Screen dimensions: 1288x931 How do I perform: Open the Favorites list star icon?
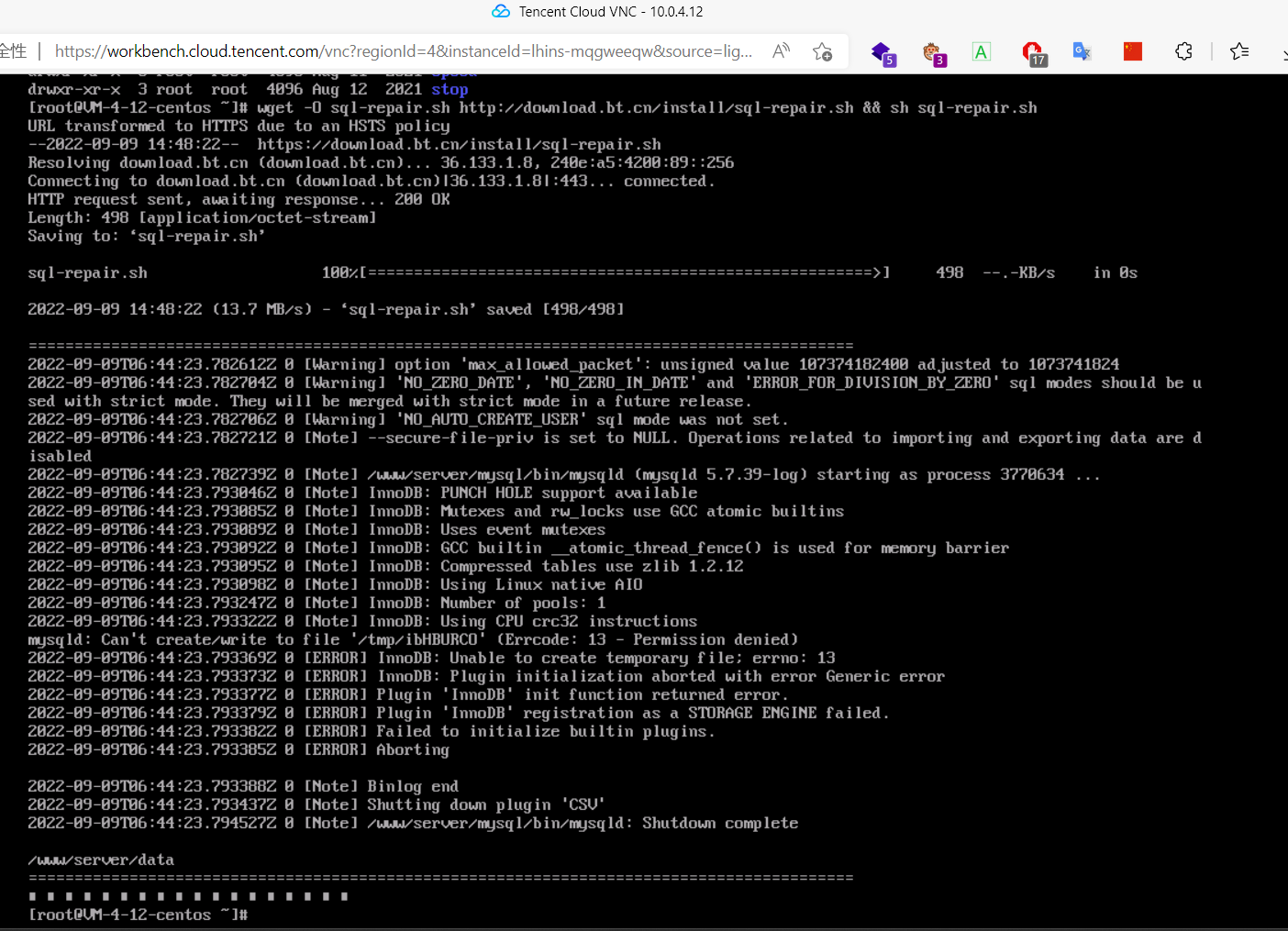tap(1239, 52)
